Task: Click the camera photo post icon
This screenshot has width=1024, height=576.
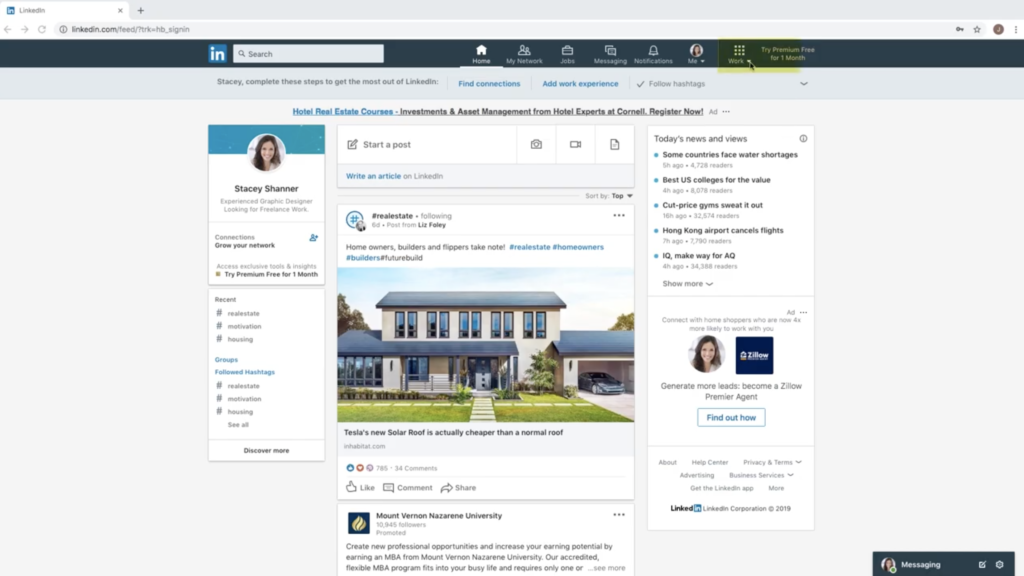Action: (536, 144)
